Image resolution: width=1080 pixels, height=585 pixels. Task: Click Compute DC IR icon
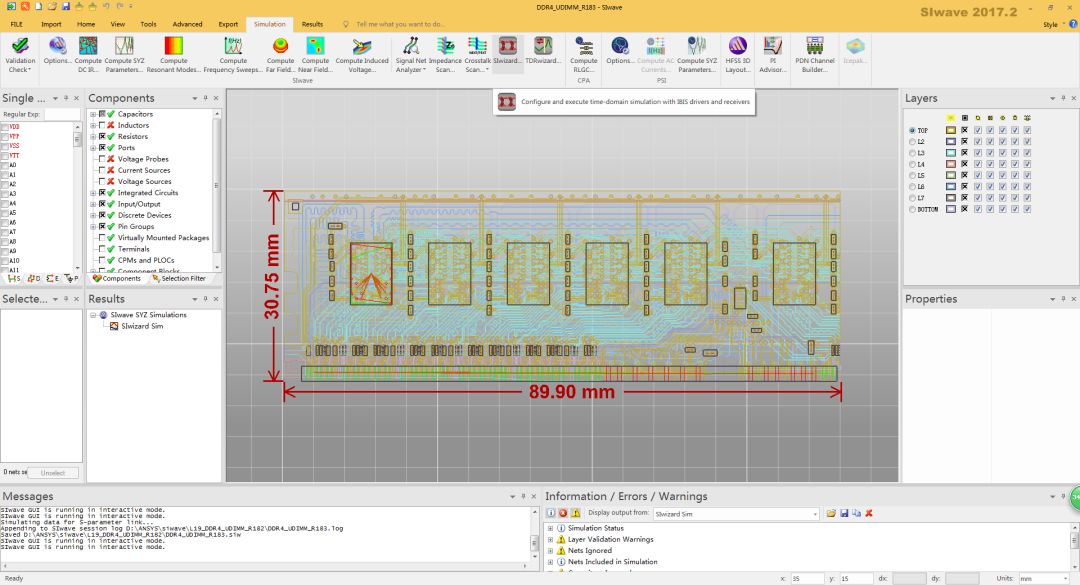(x=88, y=54)
